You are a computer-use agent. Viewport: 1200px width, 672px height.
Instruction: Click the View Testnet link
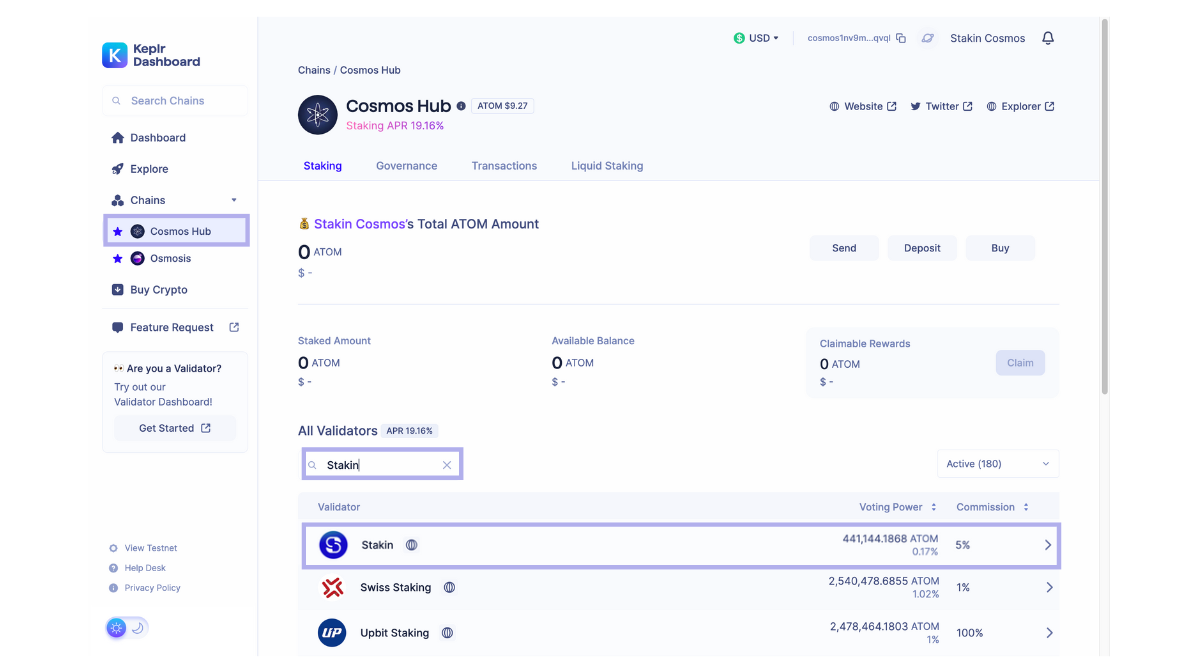pyautogui.click(x=151, y=548)
